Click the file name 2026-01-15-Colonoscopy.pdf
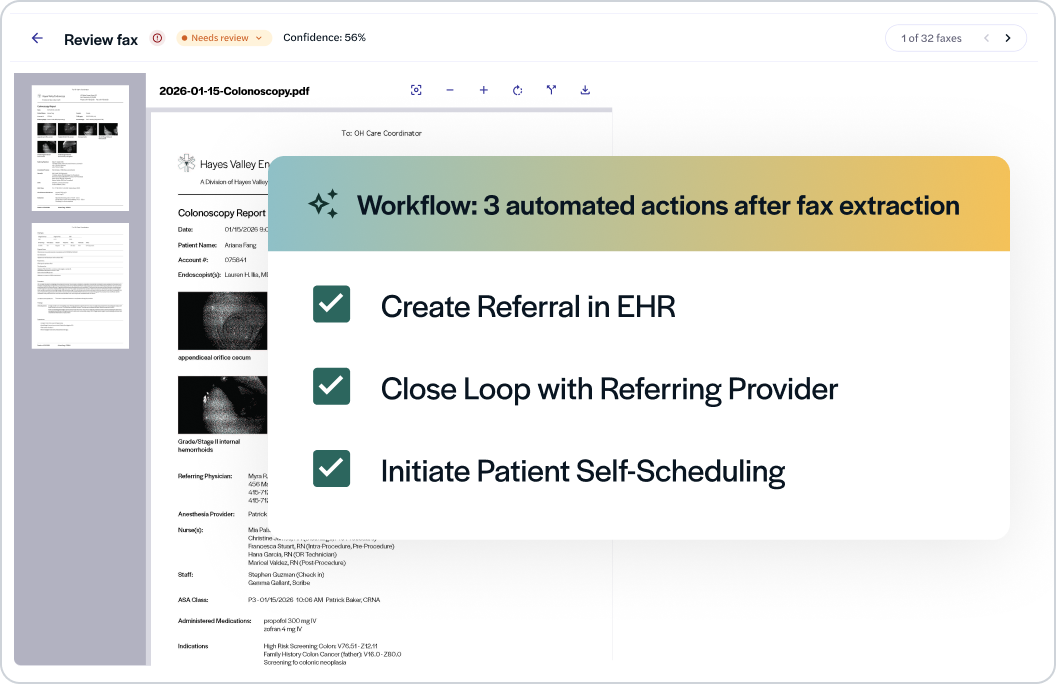 click(234, 91)
